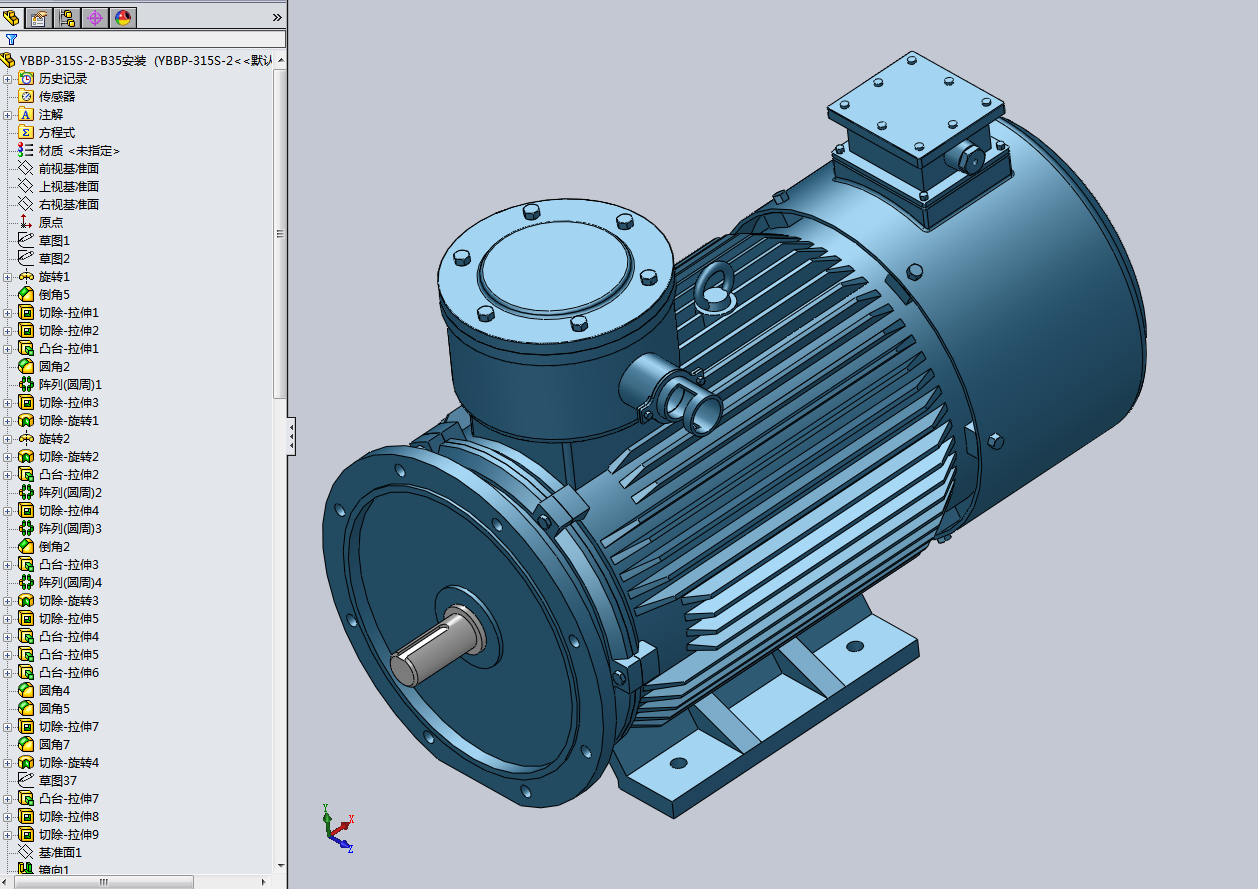Select 切除-旋转3 in the tree
The image size is (1258, 889).
point(69,601)
